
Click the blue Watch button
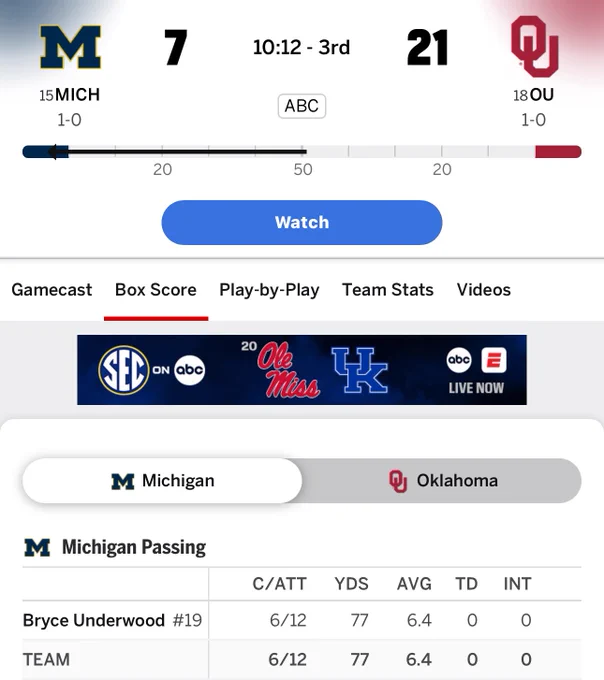point(302,222)
